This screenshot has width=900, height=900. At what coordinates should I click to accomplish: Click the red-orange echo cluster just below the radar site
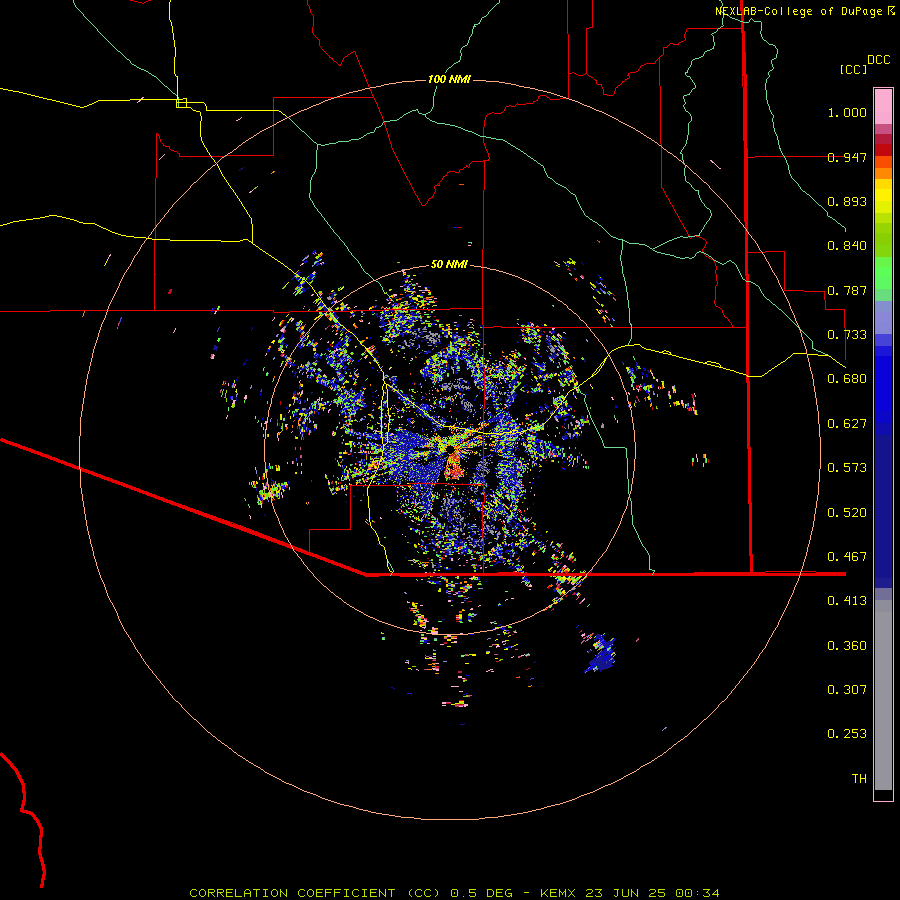[454, 465]
